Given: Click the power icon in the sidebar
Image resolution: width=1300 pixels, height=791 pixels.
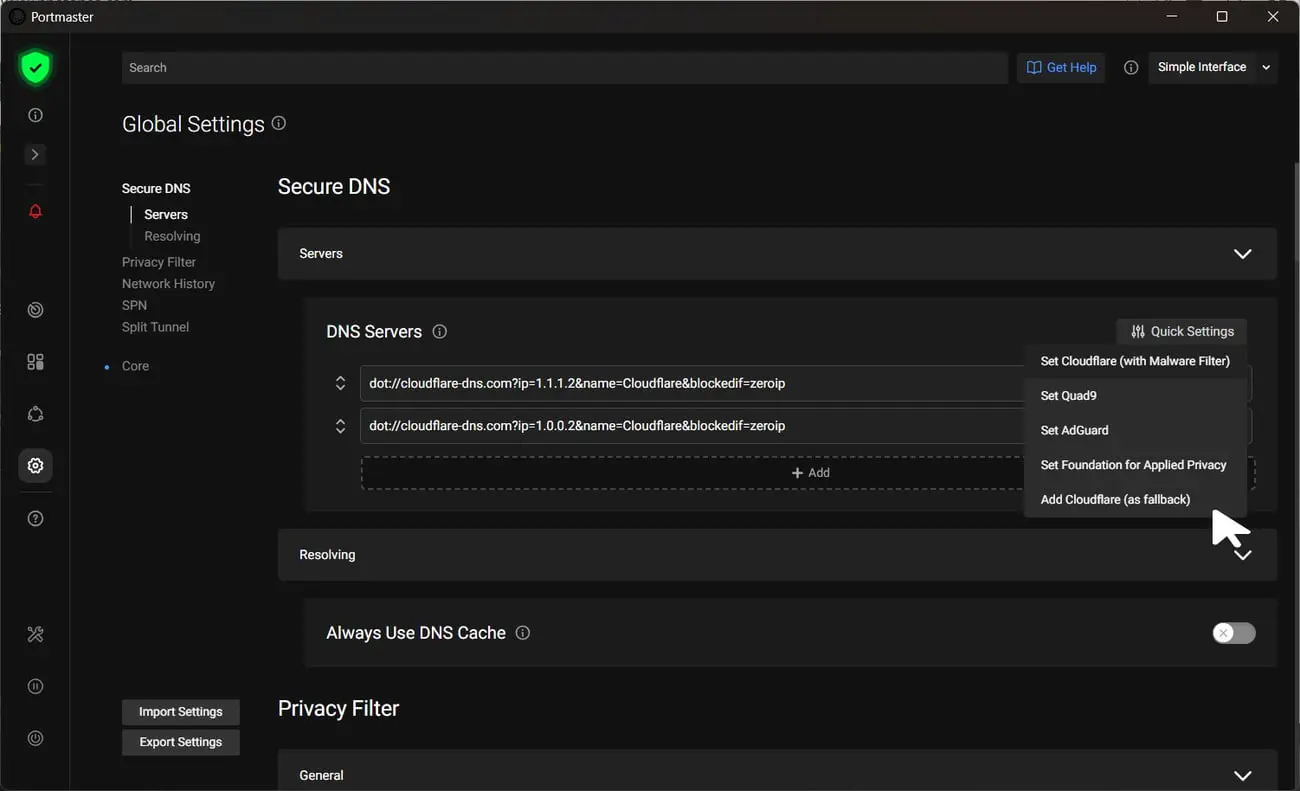Looking at the screenshot, I should tap(35, 738).
